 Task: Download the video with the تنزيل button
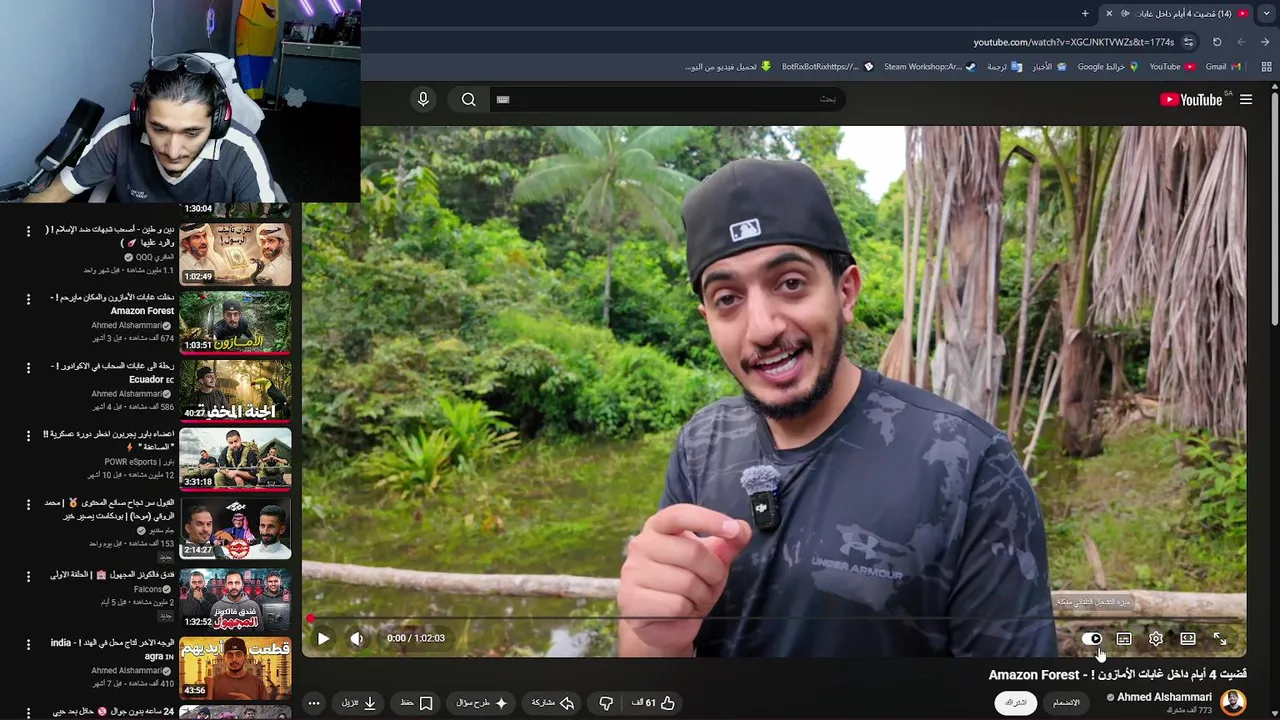point(359,703)
